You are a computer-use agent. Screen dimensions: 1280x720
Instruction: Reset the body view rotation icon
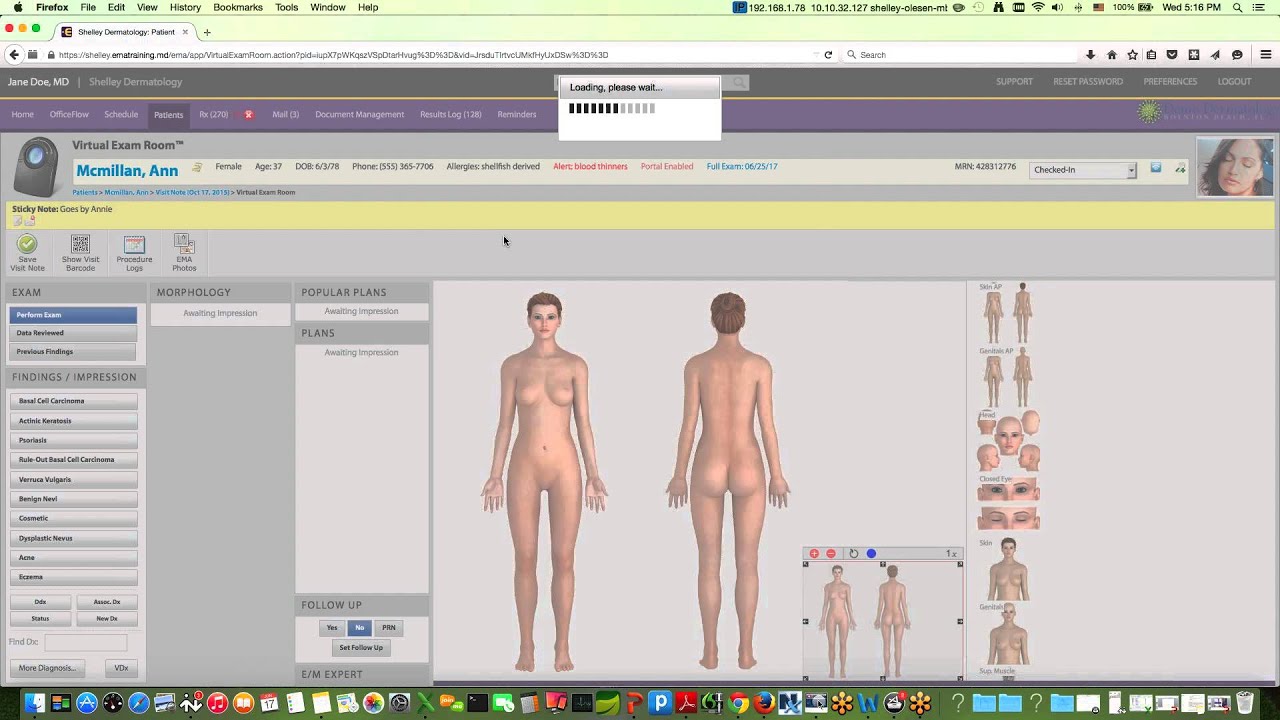tap(853, 553)
